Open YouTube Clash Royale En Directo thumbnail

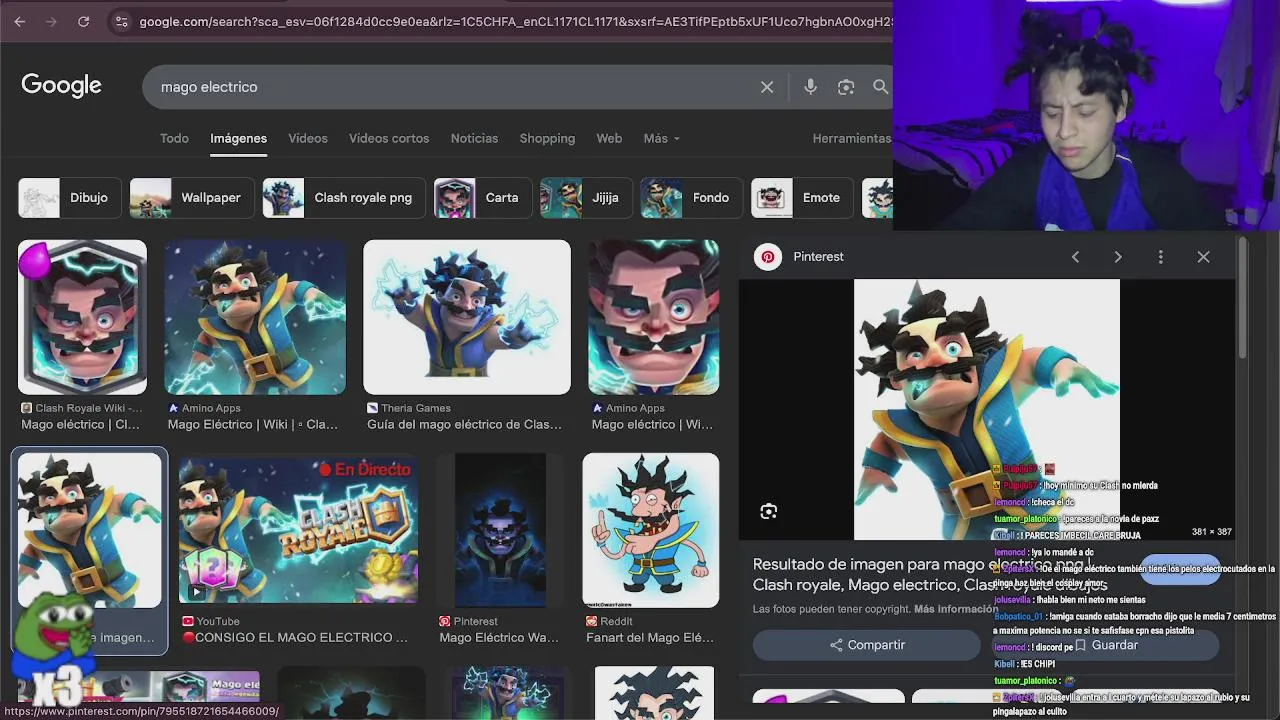coord(298,530)
